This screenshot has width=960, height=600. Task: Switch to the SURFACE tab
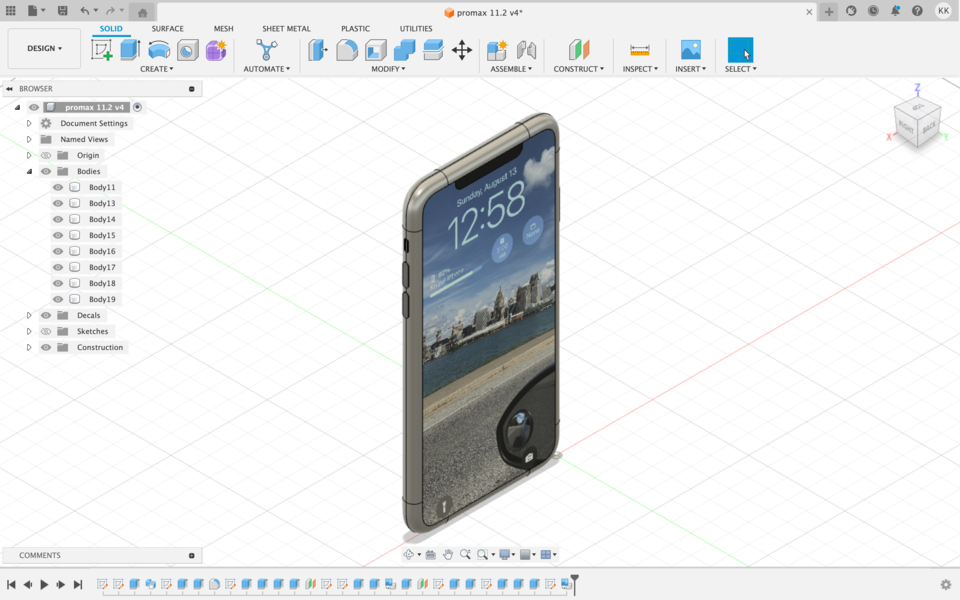[167, 28]
